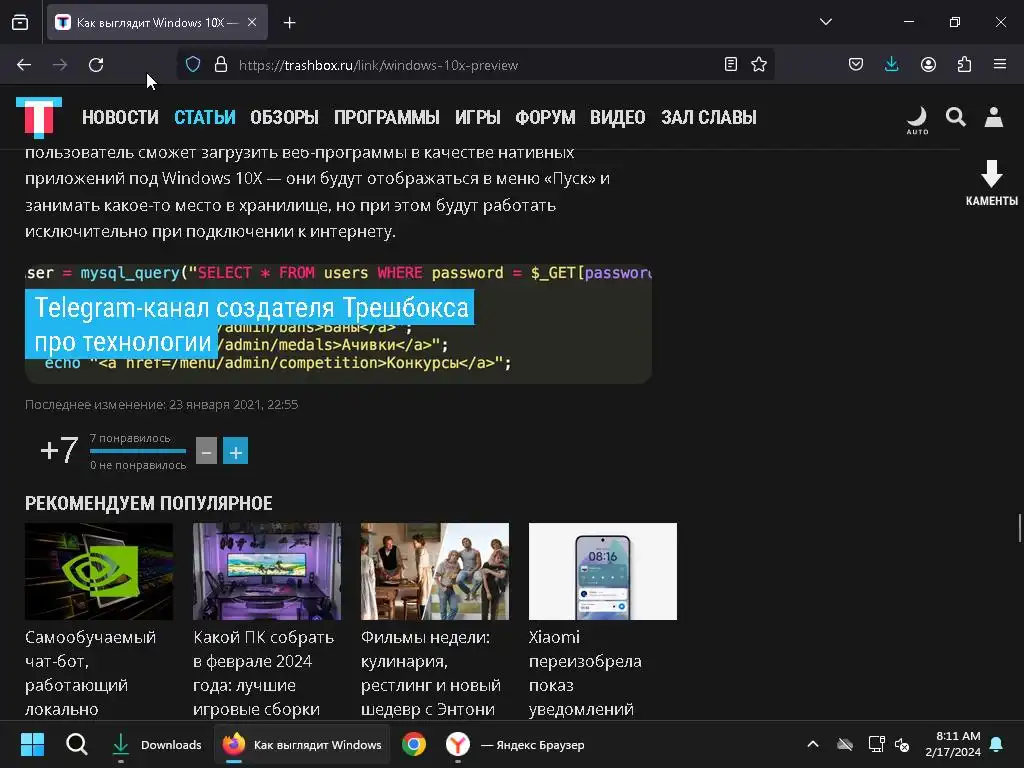
Task: Open the user profile icon on site
Action: point(993,117)
